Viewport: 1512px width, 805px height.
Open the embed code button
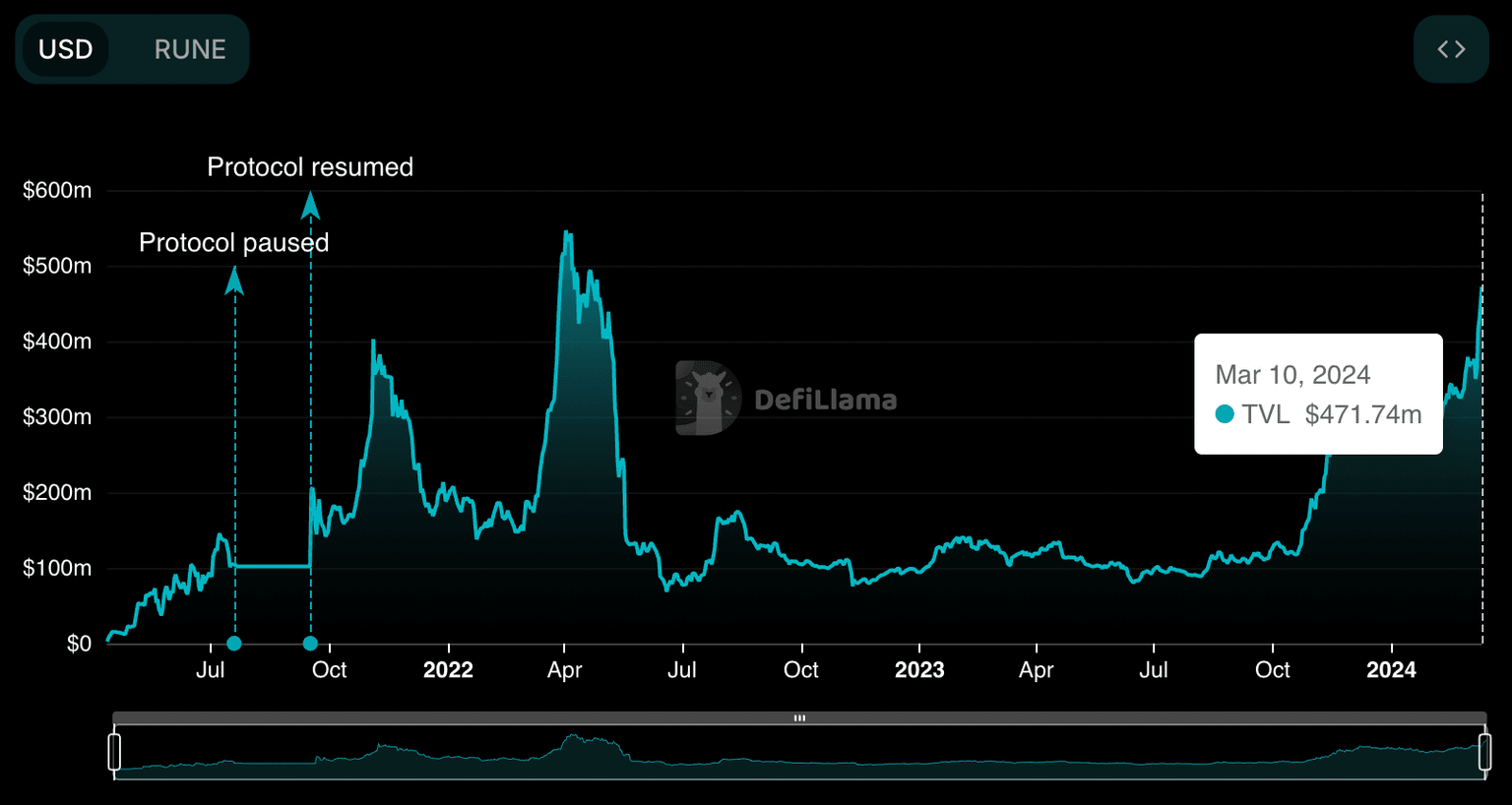[1451, 49]
